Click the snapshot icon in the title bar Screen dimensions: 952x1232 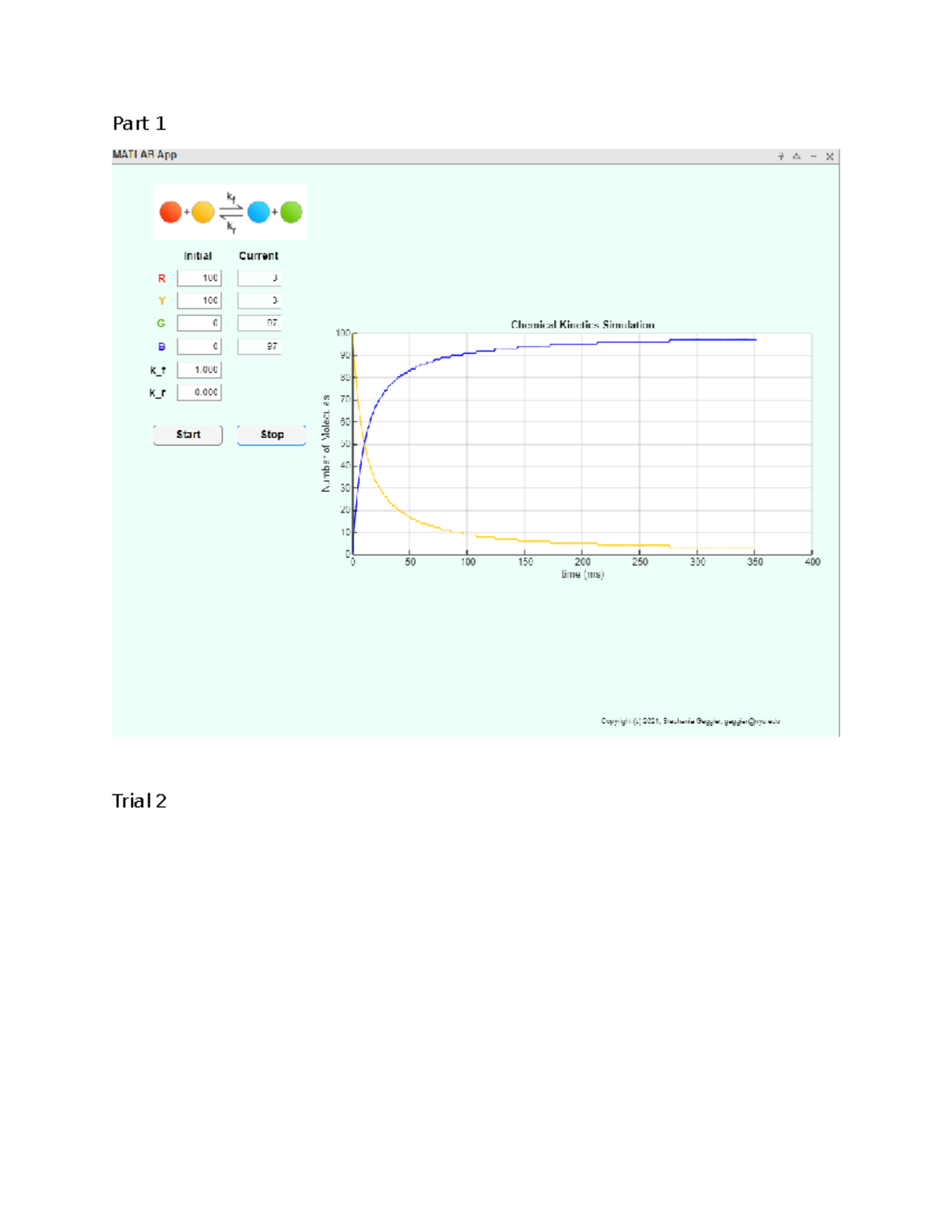[x=796, y=156]
